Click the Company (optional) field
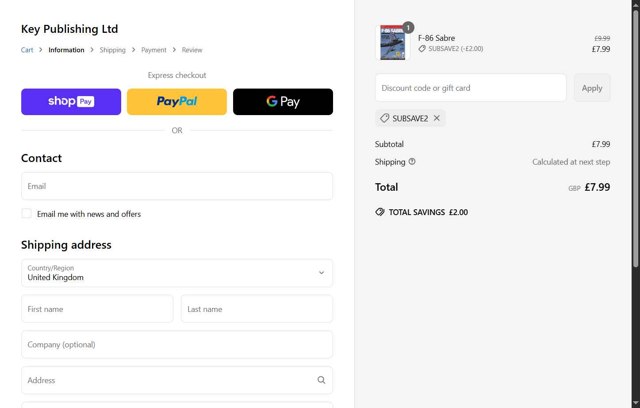 click(177, 344)
